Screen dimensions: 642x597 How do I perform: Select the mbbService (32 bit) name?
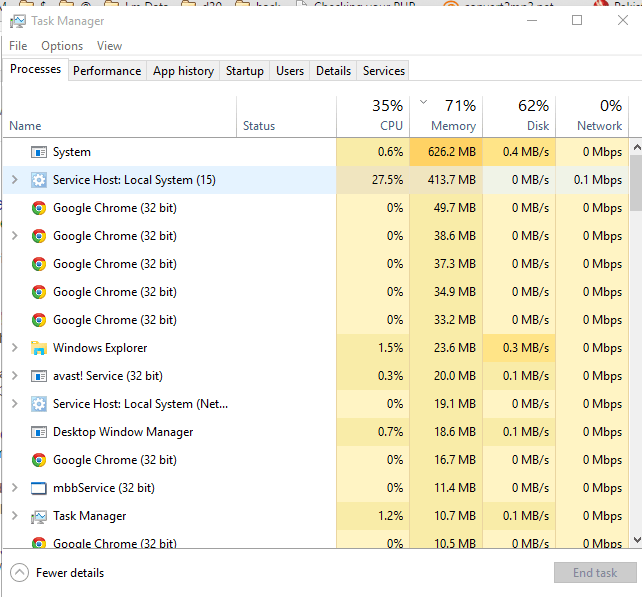tap(104, 488)
